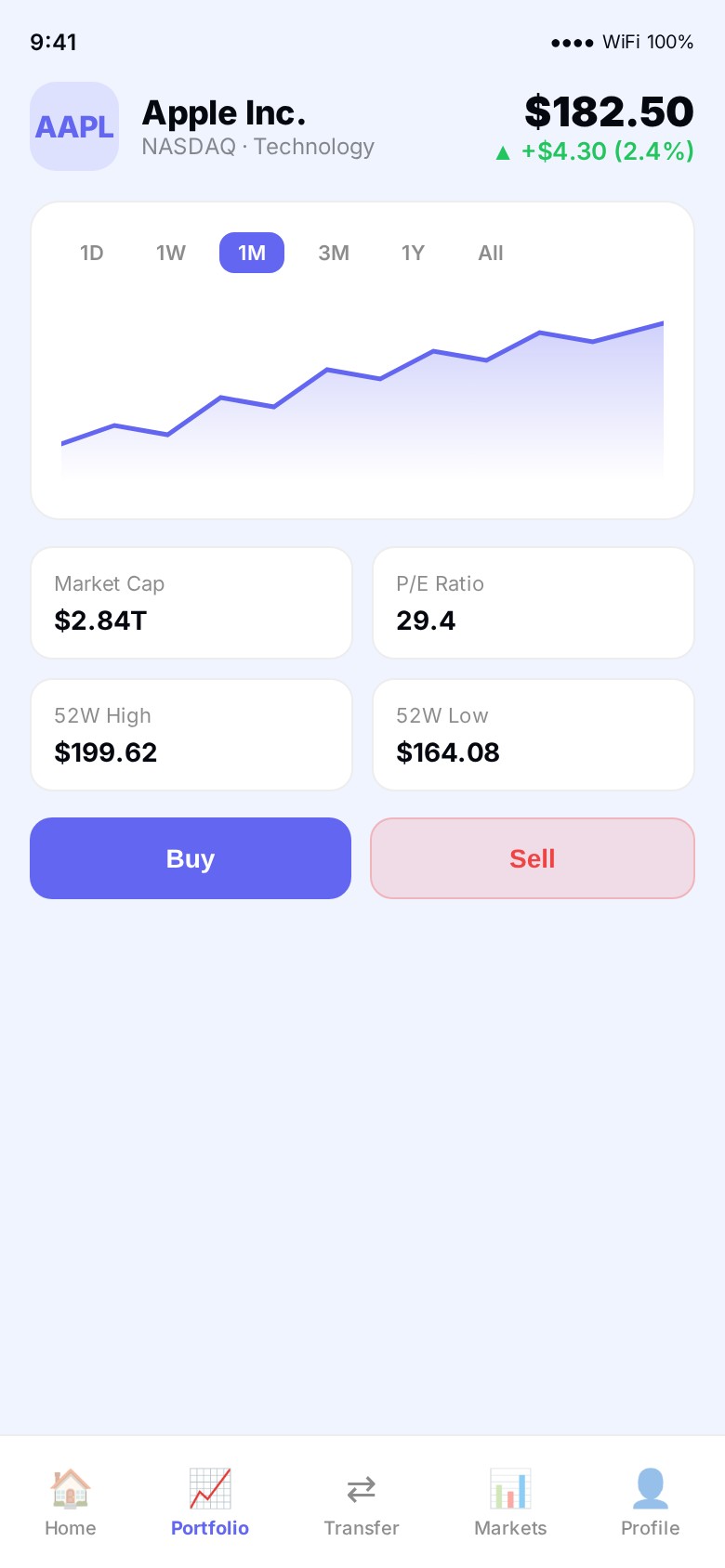Tap the WiFi status indicator
The width and height of the screenshot is (725, 1568).
click(x=622, y=42)
